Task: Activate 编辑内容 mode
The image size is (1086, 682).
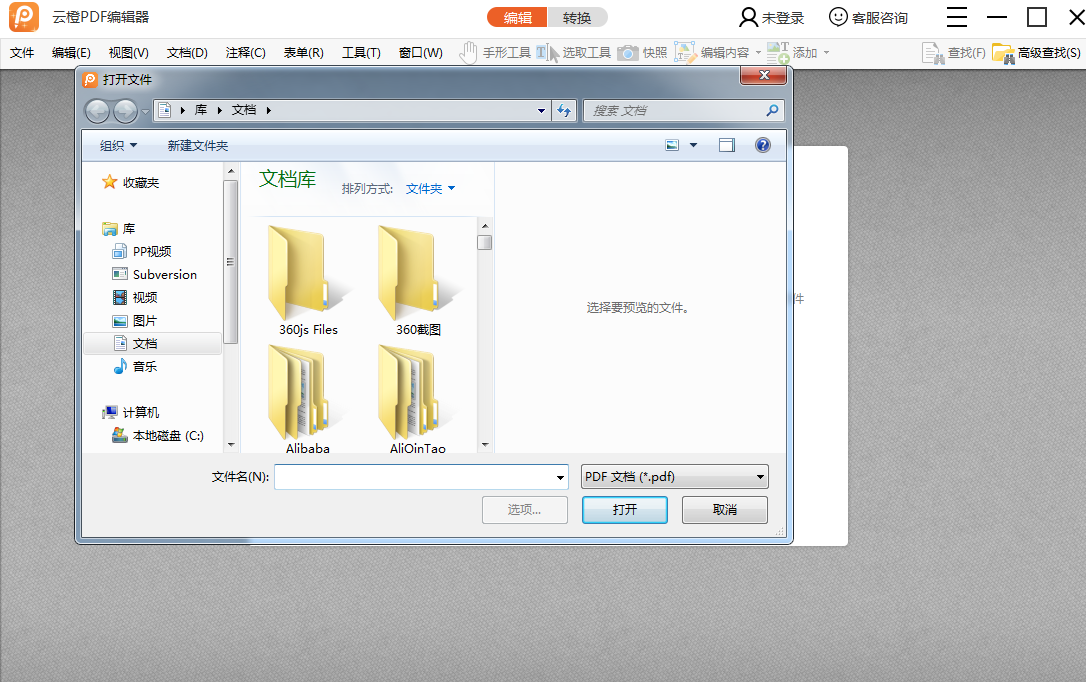Action: pos(713,52)
